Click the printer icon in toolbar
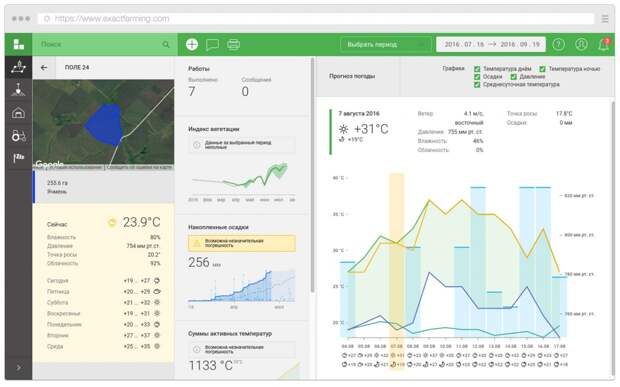The height and width of the screenshot is (387, 620). pyautogui.click(x=234, y=44)
